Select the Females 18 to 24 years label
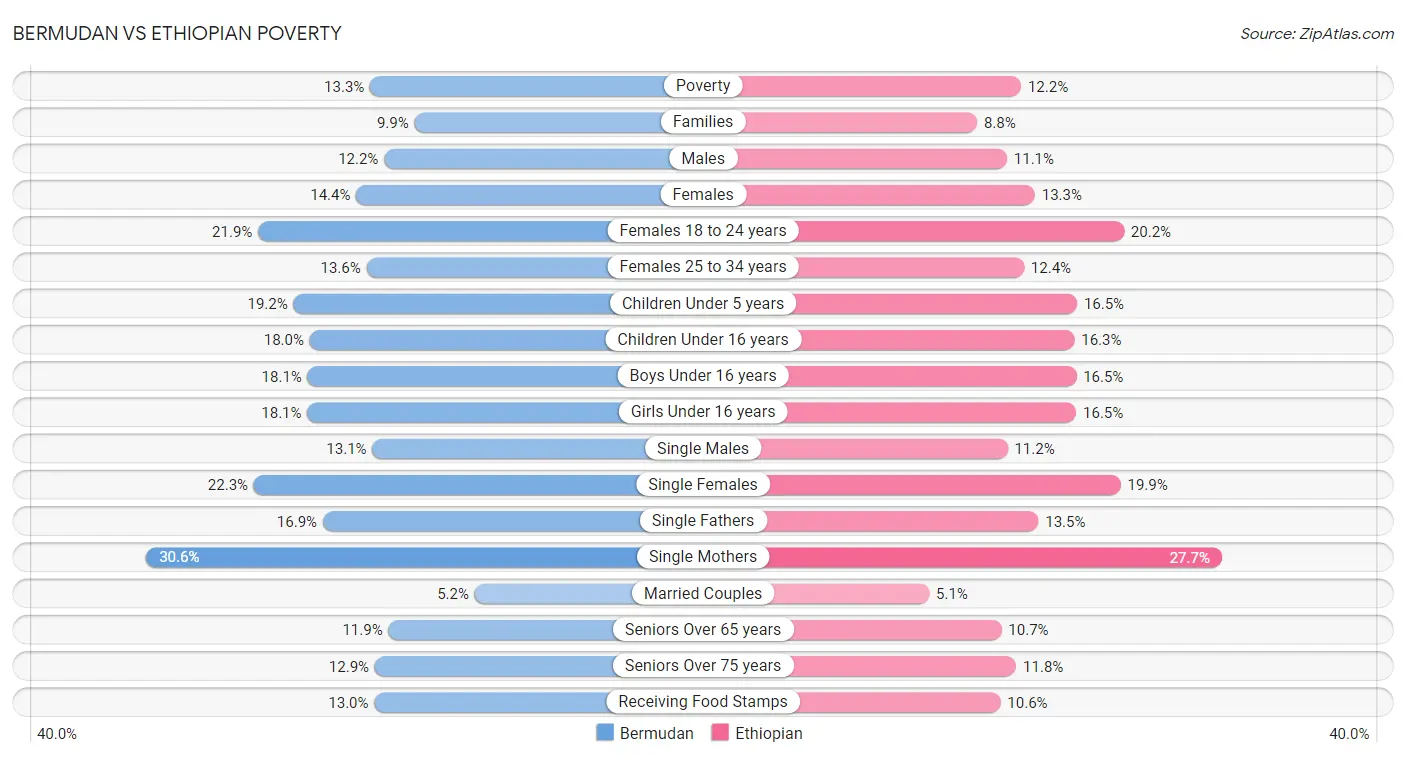1406x758 pixels. [703, 231]
